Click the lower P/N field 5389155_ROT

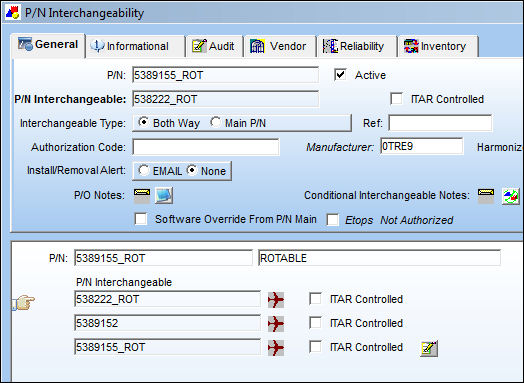pyautogui.click(x=163, y=258)
